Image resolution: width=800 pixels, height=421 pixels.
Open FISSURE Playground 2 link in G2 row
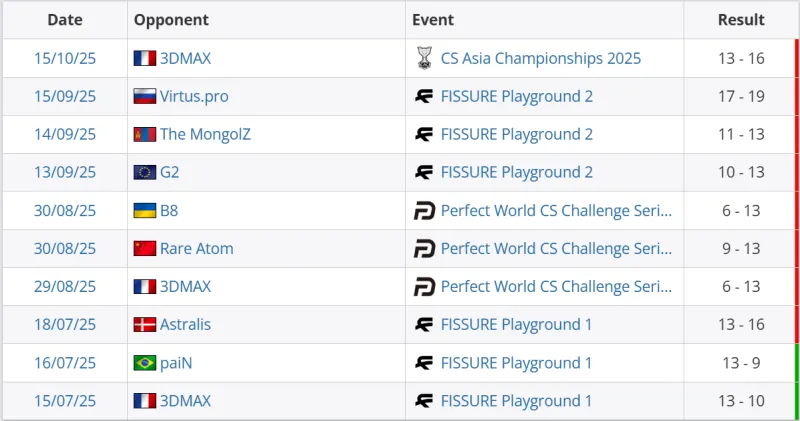pyautogui.click(x=516, y=173)
